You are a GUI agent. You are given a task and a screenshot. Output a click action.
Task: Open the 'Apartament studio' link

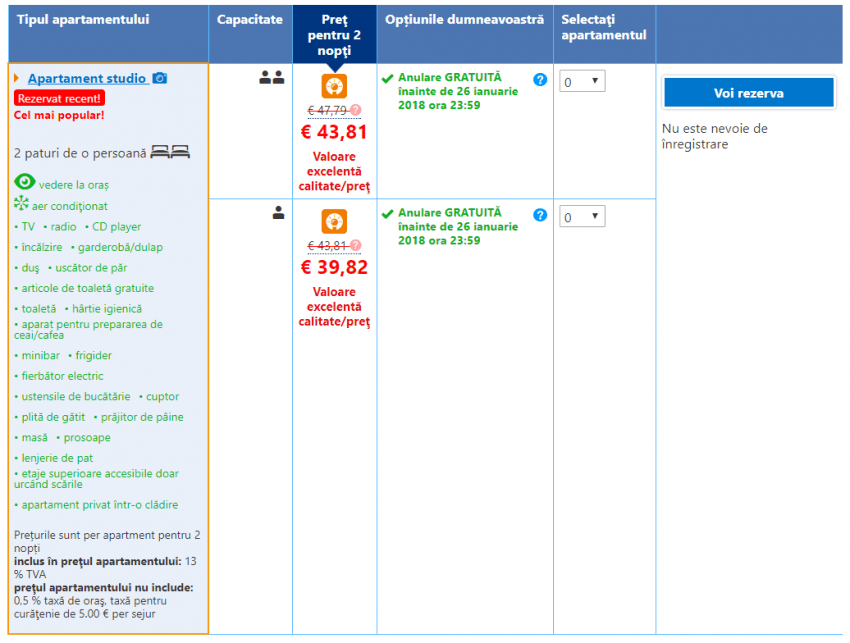pos(87,78)
